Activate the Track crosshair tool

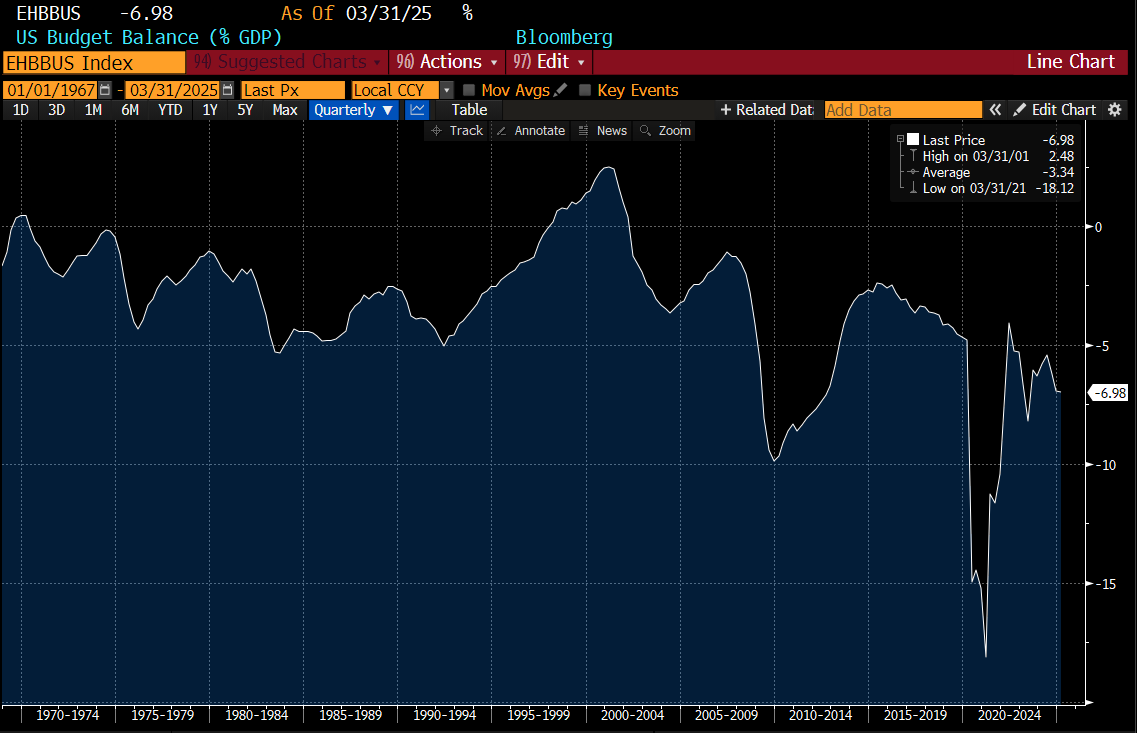[457, 131]
